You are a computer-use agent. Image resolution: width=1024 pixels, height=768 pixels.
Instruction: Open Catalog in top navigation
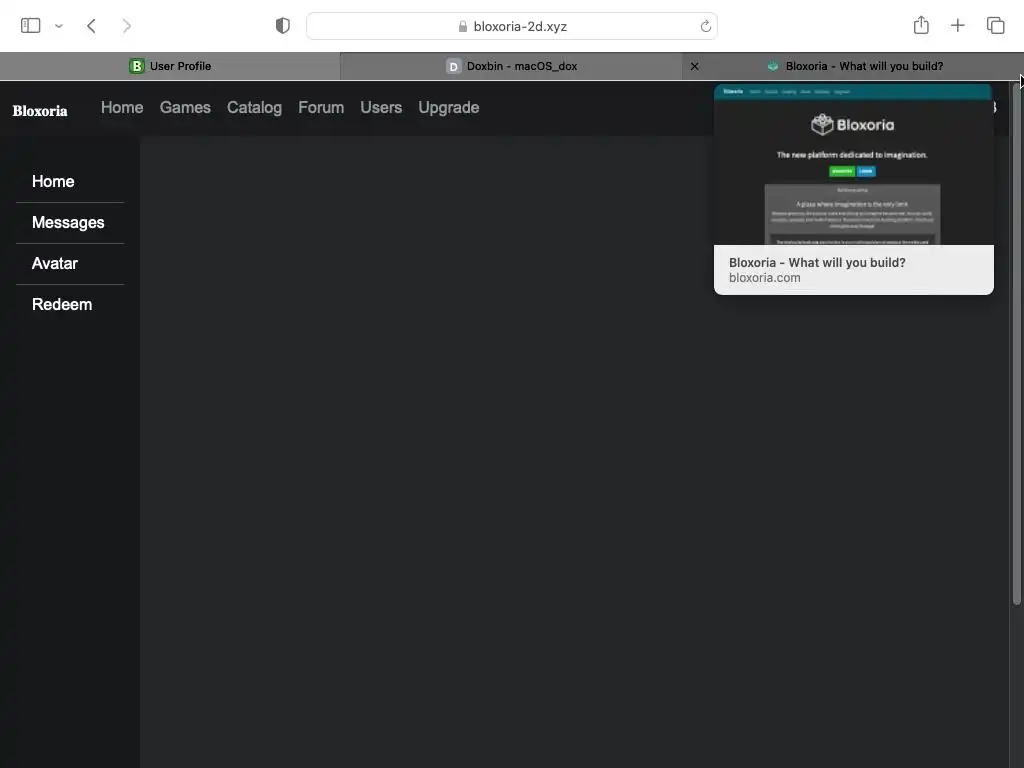(x=254, y=108)
